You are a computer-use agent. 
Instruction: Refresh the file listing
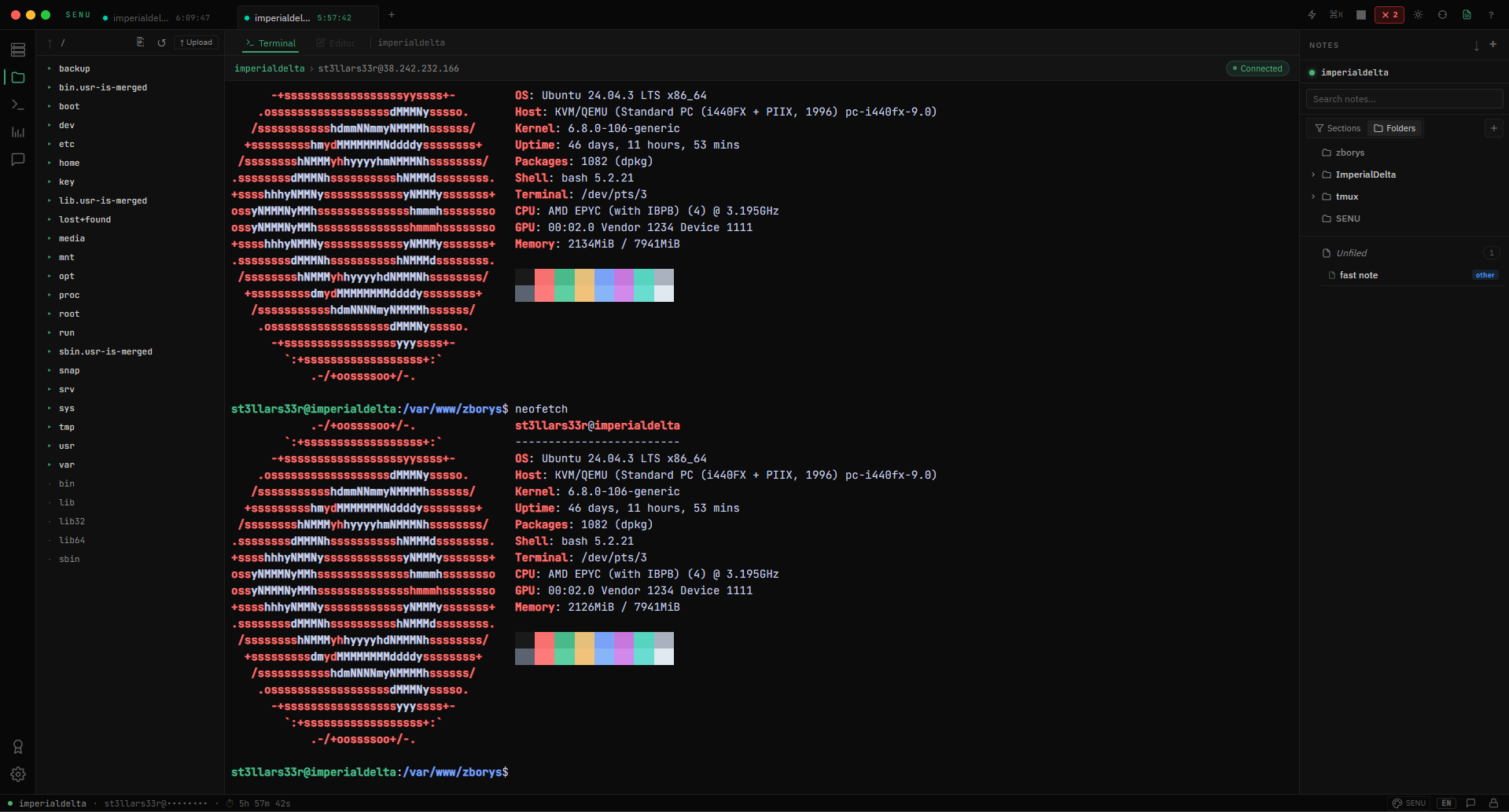tap(161, 42)
